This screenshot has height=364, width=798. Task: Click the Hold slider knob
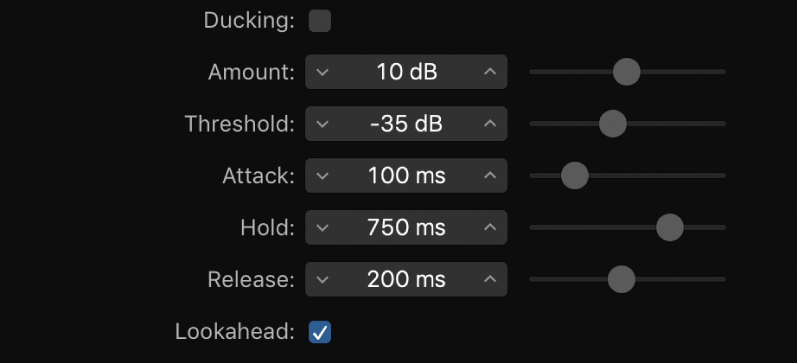[670, 228]
